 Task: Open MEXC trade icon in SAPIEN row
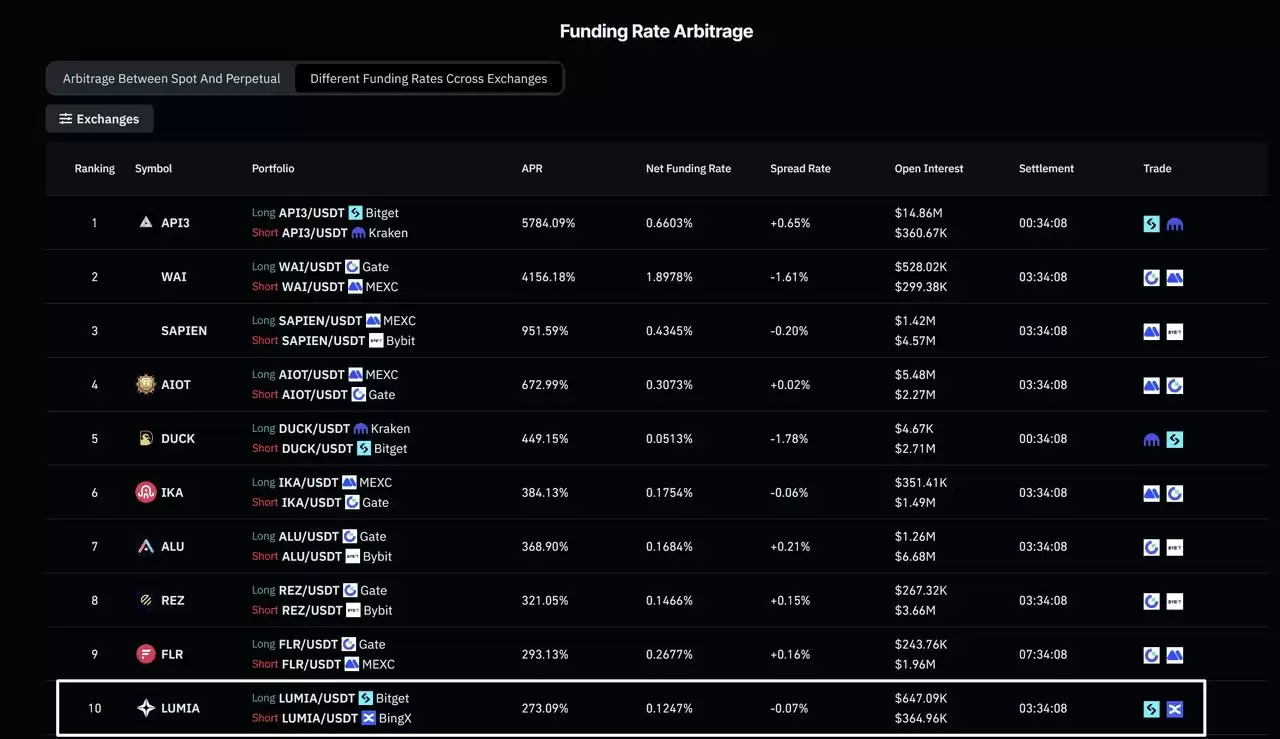click(1152, 332)
